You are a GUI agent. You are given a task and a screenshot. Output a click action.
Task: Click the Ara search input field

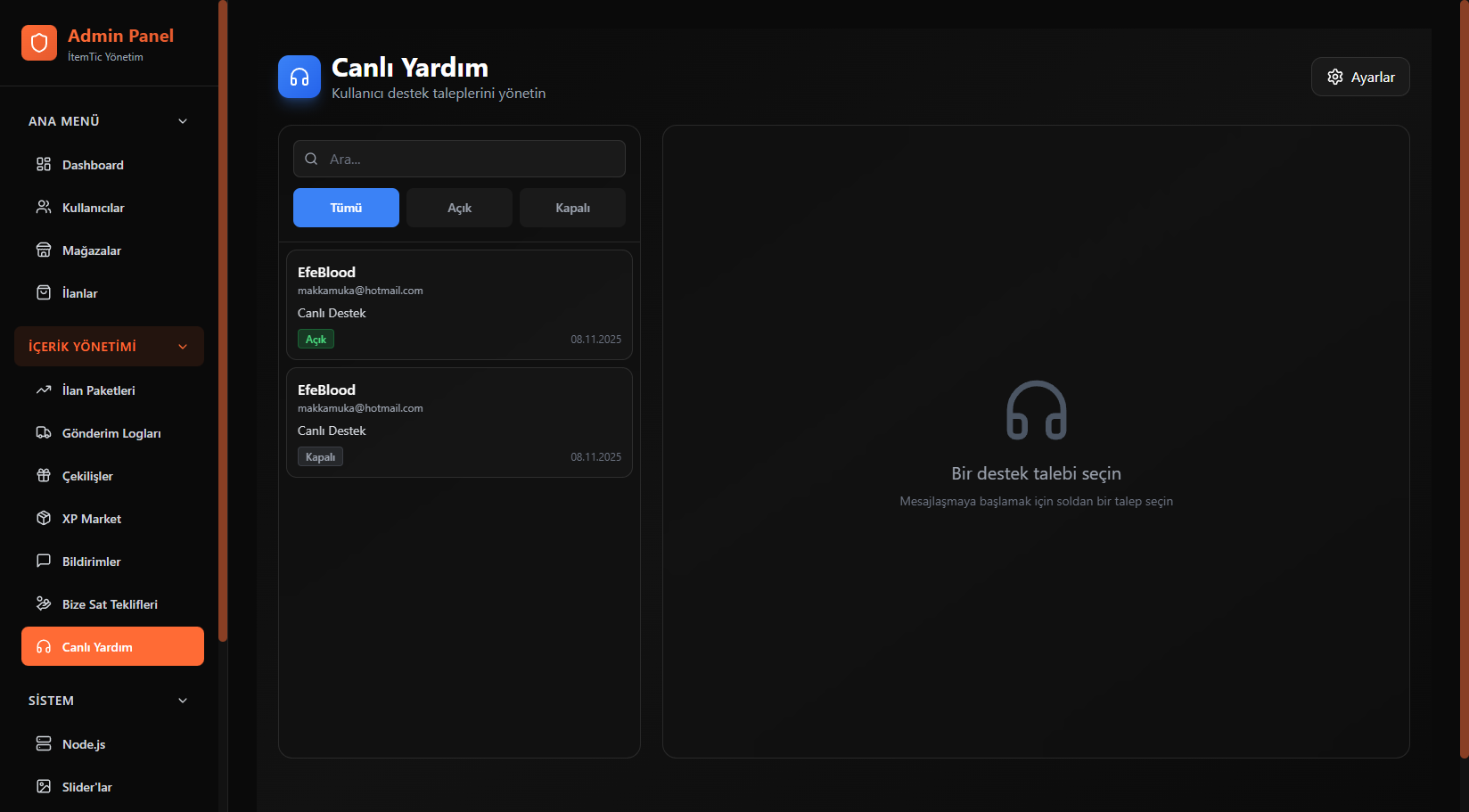[472, 159]
